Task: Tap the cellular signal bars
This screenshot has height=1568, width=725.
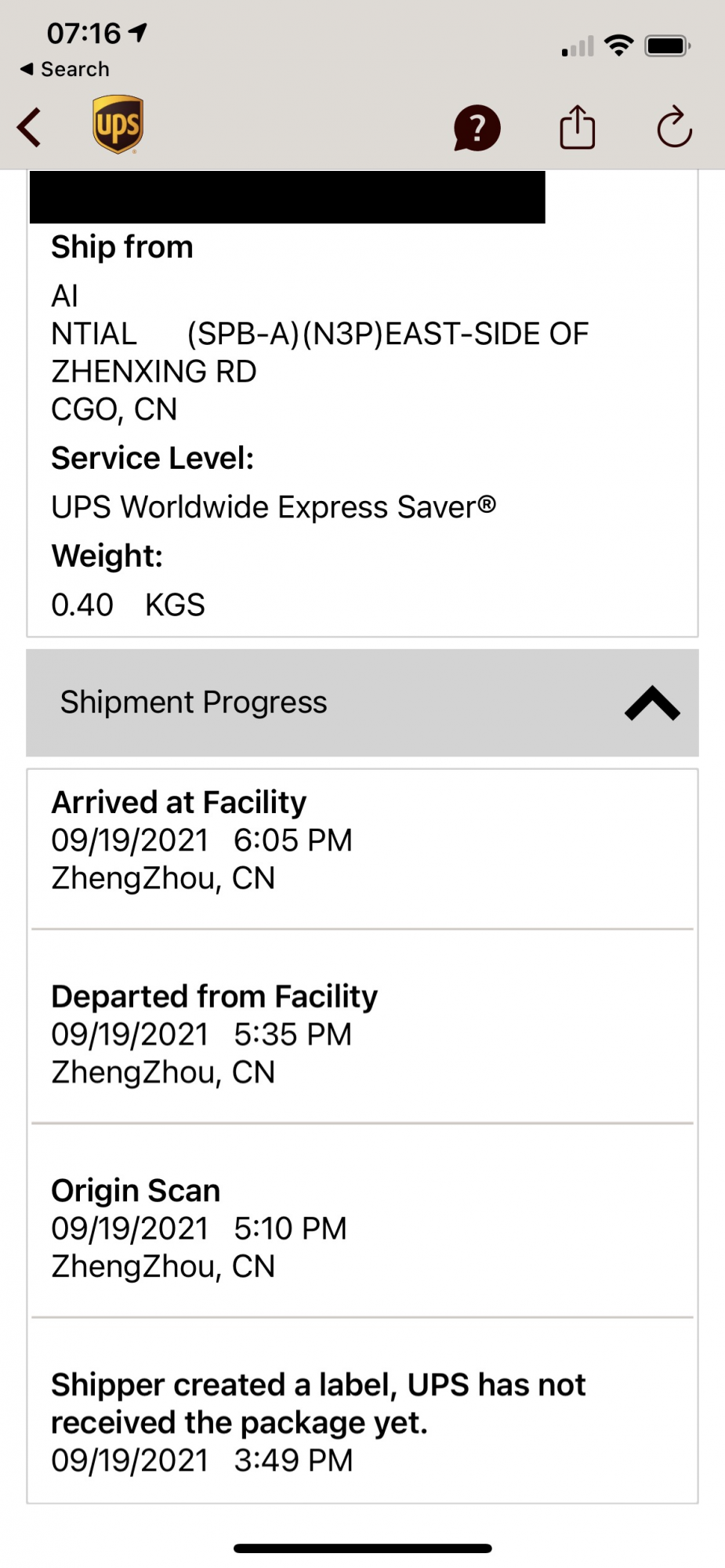Action: 578,47
